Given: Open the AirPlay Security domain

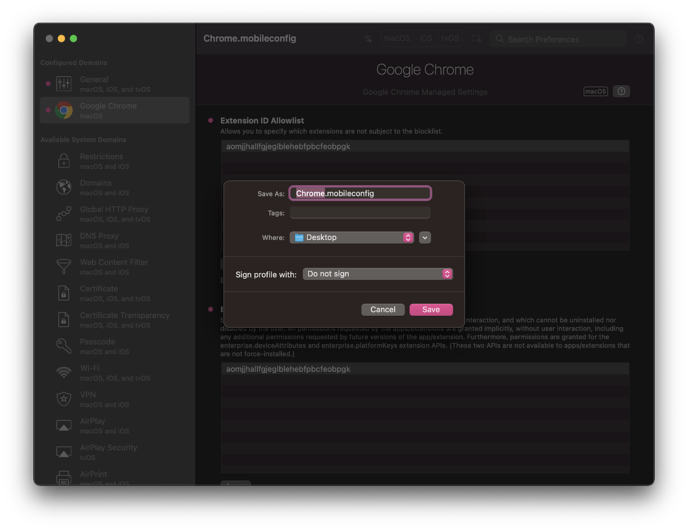Looking at the screenshot, I should tap(115, 452).
